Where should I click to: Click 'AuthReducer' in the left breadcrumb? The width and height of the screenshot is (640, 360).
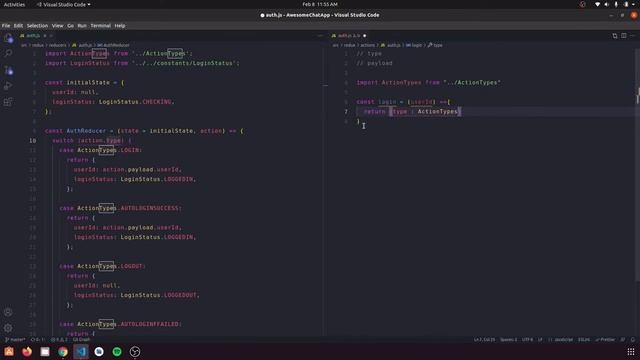click(x=116, y=45)
